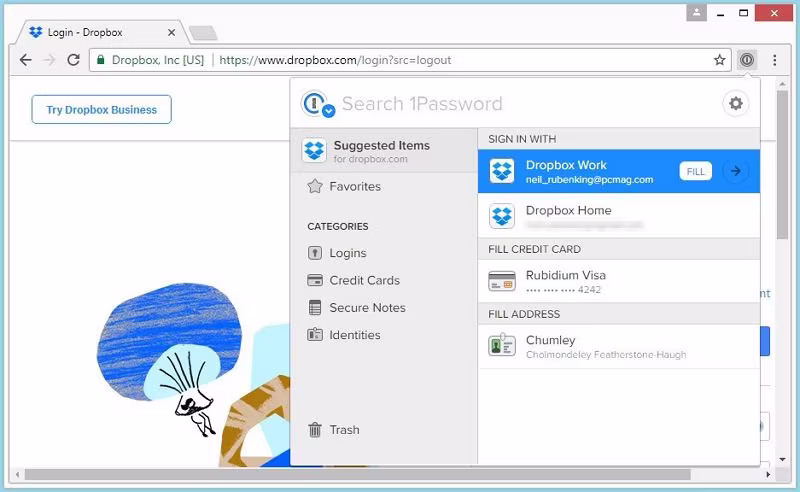The height and width of the screenshot is (492, 800).
Task: Click the Chumley identity badge icon
Action: (x=502, y=346)
